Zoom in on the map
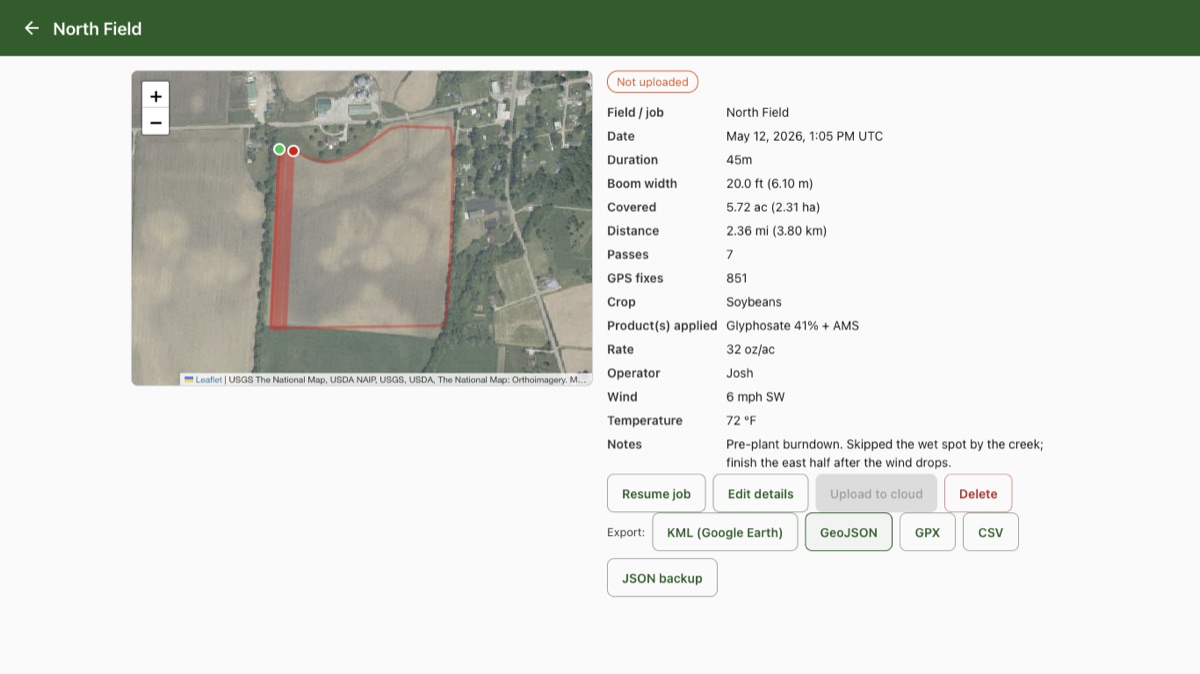Viewport: 1200px width, 674px height. (156, 96)
